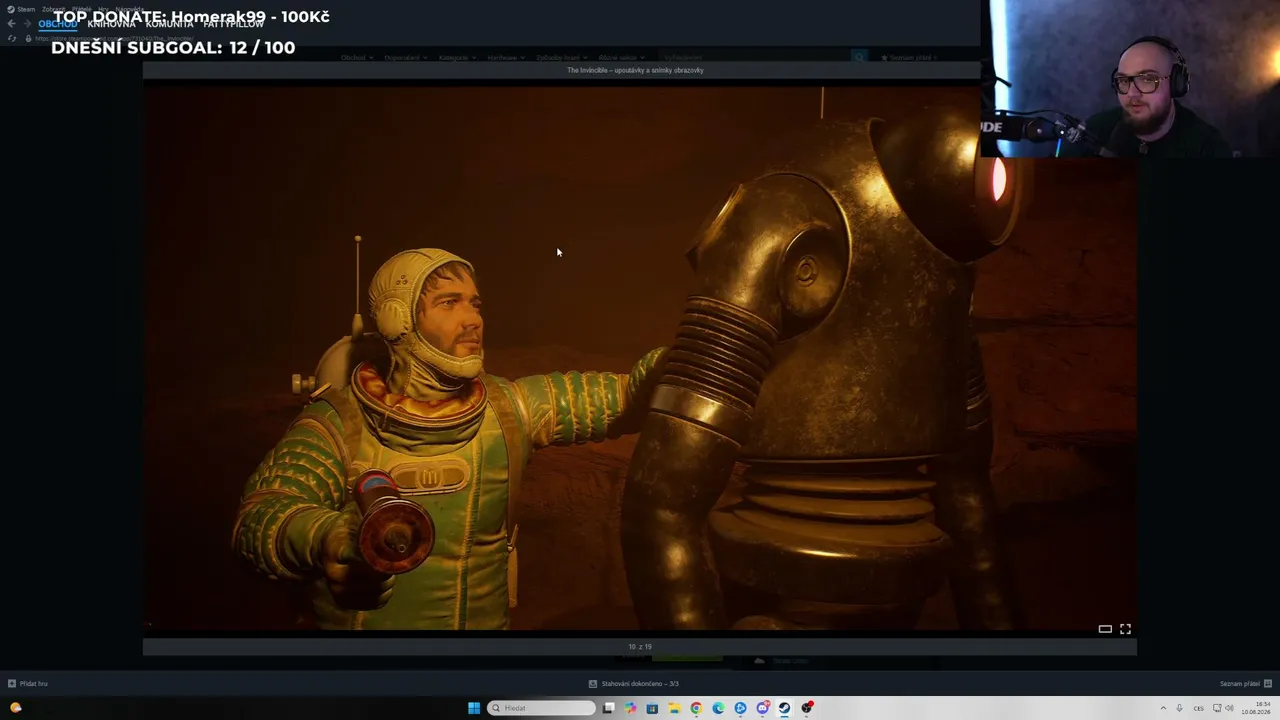Expand the Obchod dropdown in the store navigation
The image size is (1280, 720).
tap(357, 58)
